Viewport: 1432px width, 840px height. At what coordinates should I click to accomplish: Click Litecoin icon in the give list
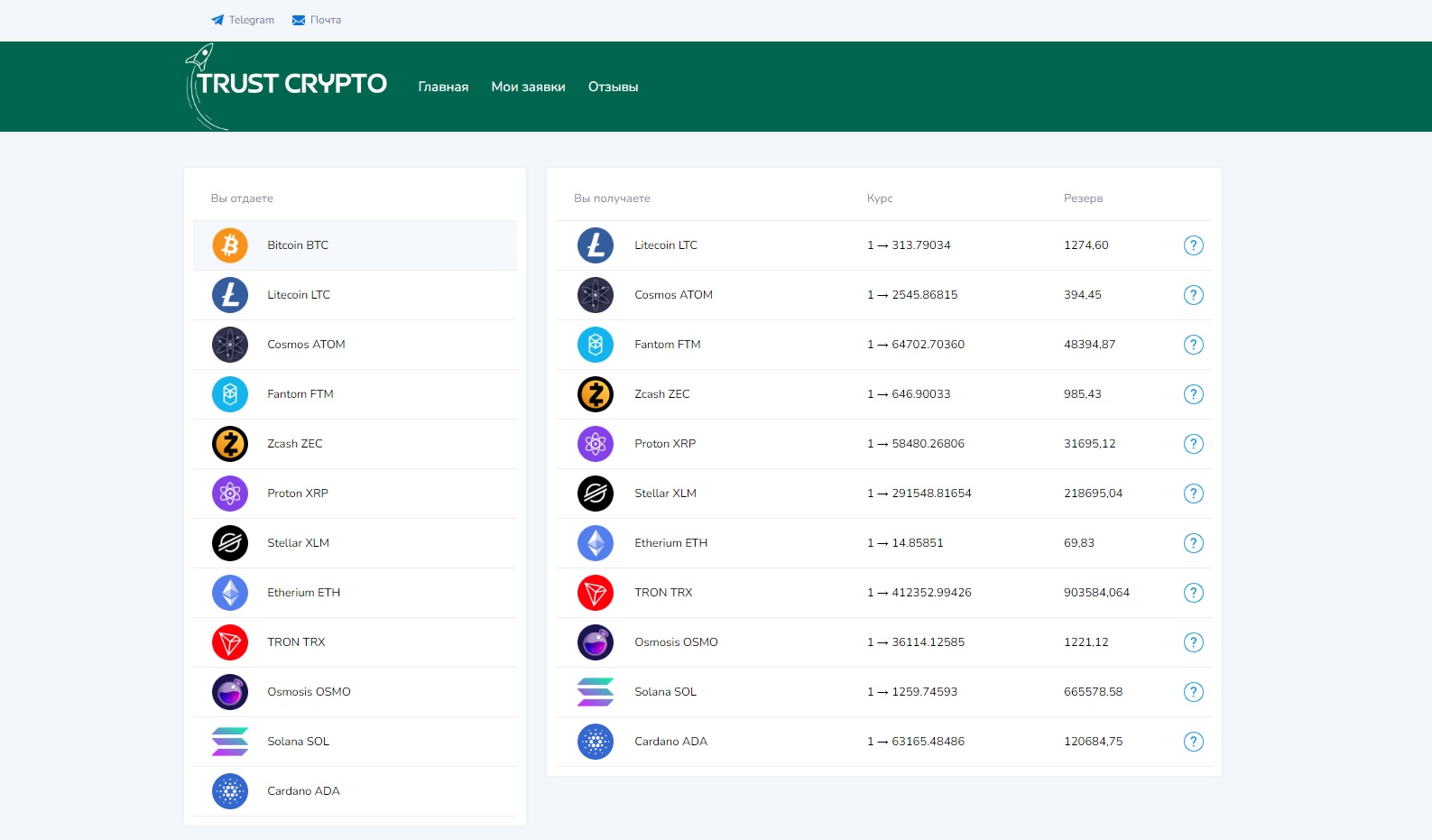coord(230,295)
